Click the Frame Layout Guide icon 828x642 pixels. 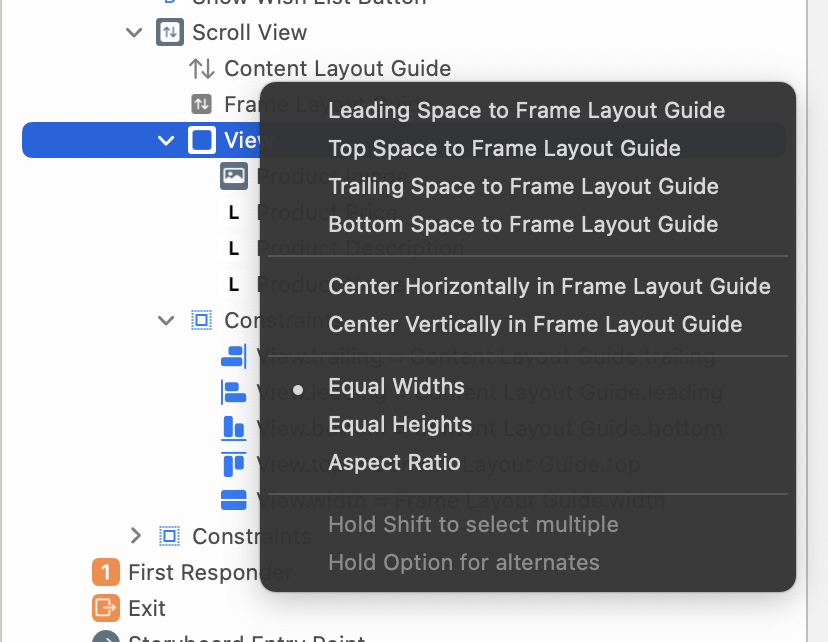coord(202,104)
